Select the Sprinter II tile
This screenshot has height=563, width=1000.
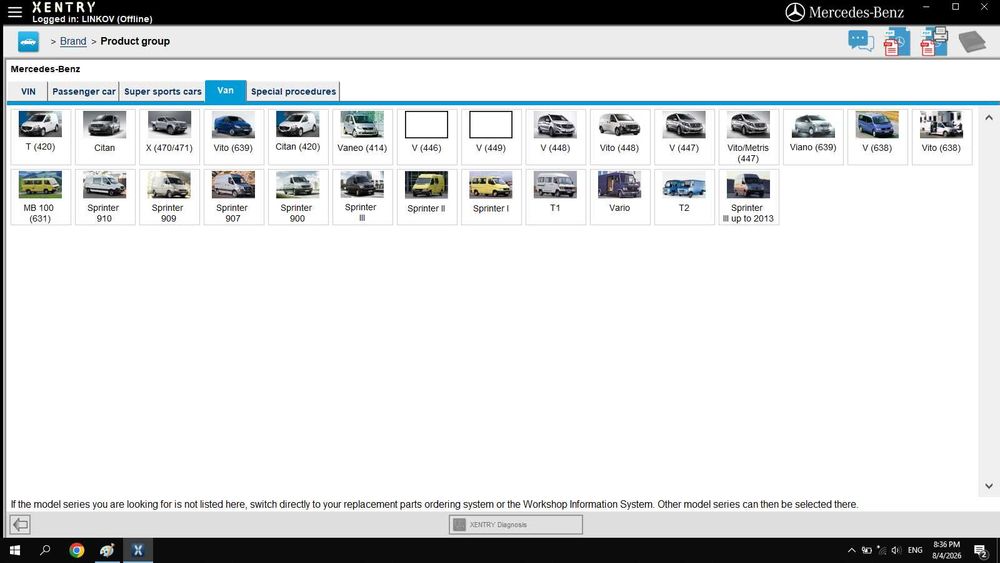(427, 197)
